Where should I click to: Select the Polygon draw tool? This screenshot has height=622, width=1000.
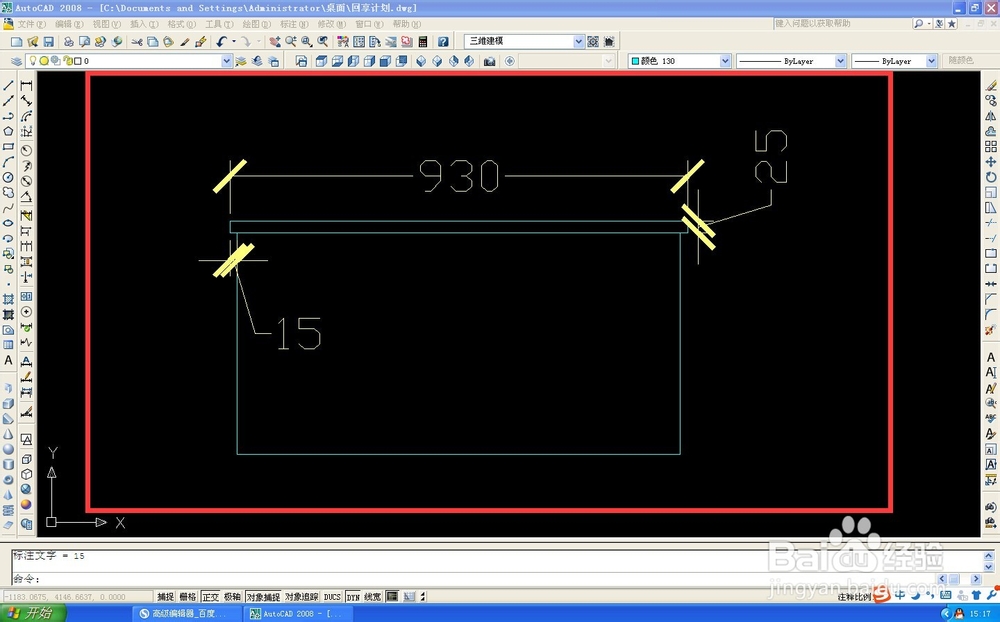pos(8,131)
